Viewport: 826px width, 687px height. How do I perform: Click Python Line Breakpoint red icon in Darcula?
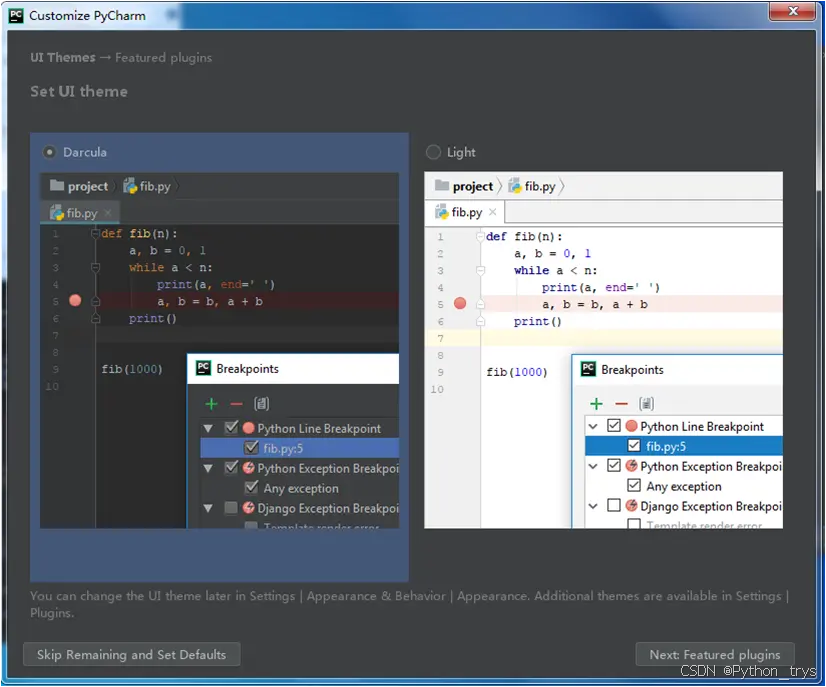249,428
